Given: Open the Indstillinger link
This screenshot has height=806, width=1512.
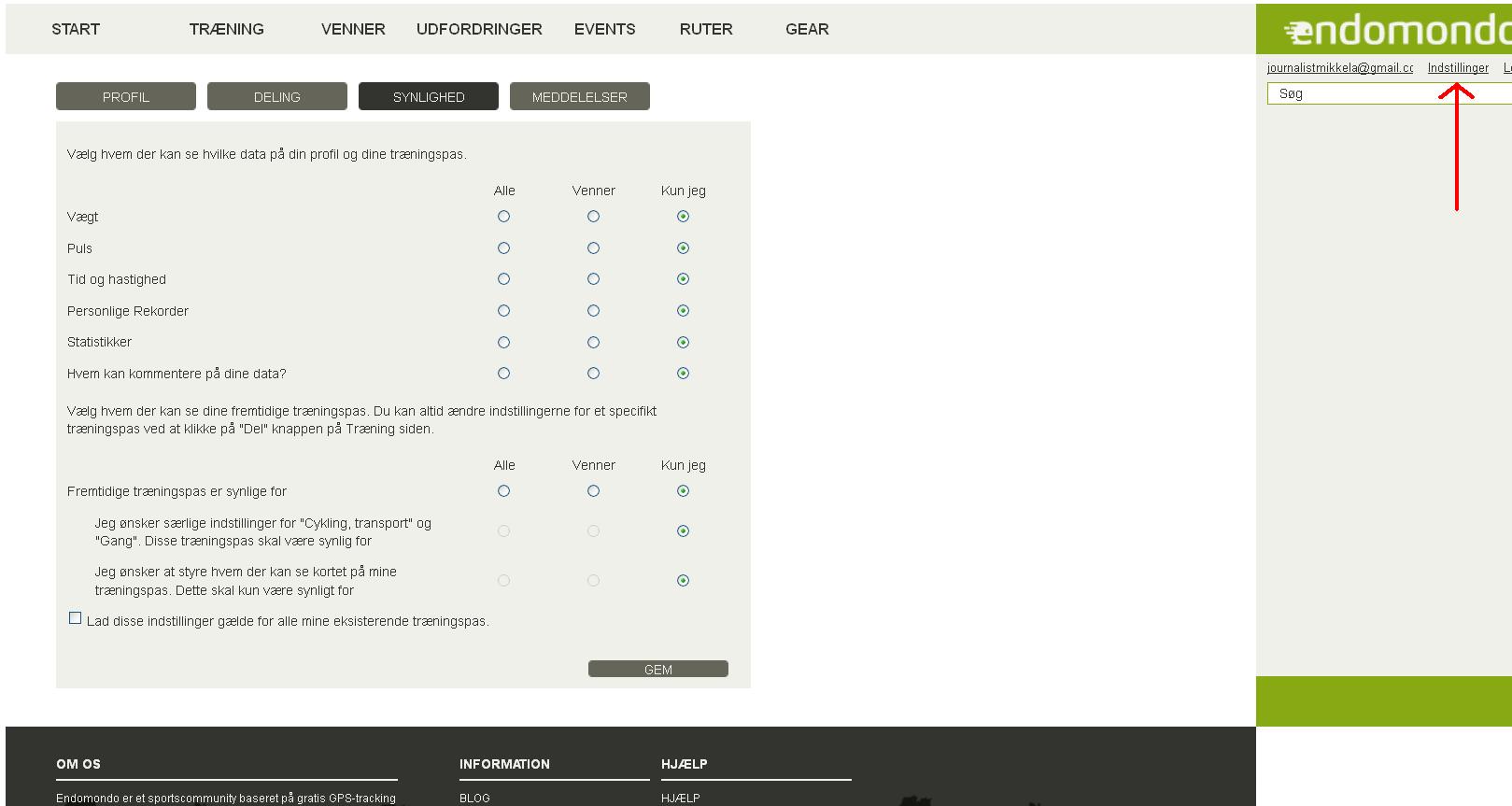Looking at the screenshot, I should tap(1458, 68).
